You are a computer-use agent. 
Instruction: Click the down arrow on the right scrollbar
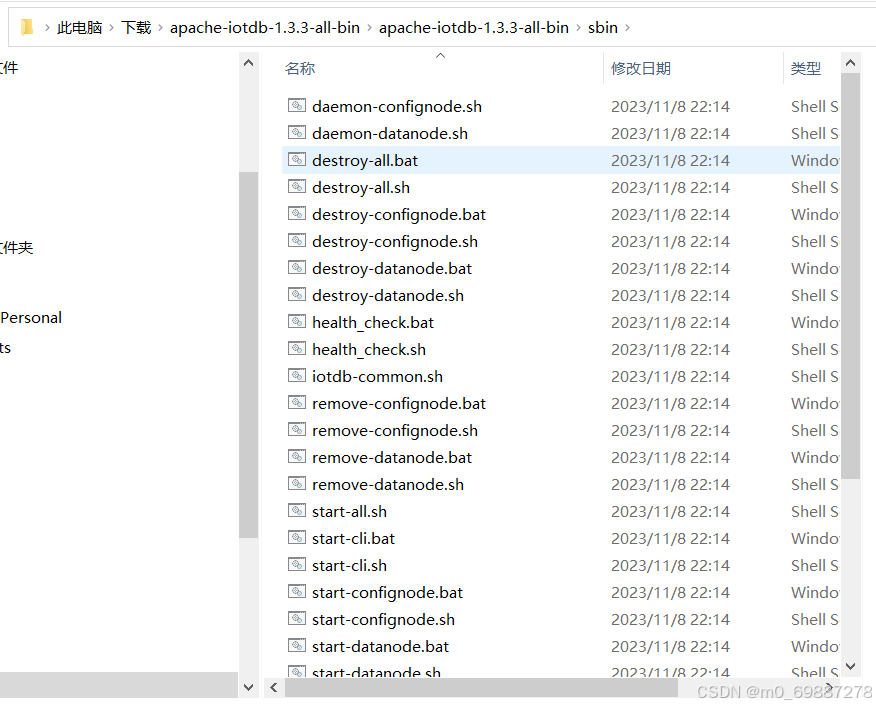[850, 666]
